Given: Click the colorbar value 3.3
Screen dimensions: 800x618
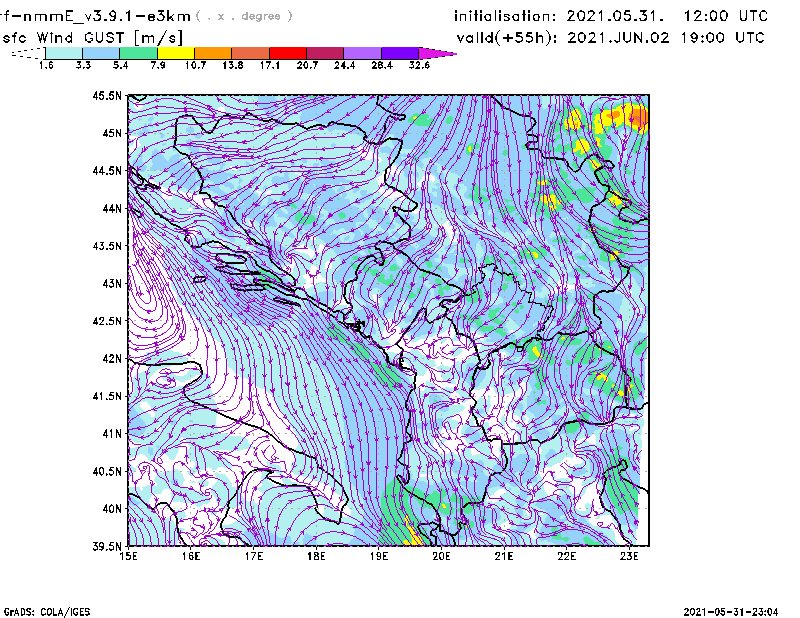Looking at the screenshot, I should 83,65.
